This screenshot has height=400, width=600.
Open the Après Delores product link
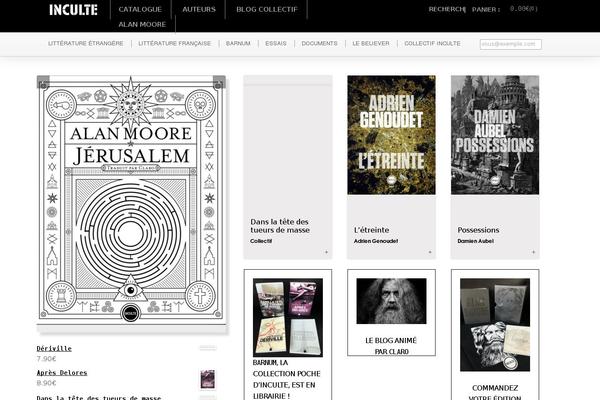pos(62,372)
